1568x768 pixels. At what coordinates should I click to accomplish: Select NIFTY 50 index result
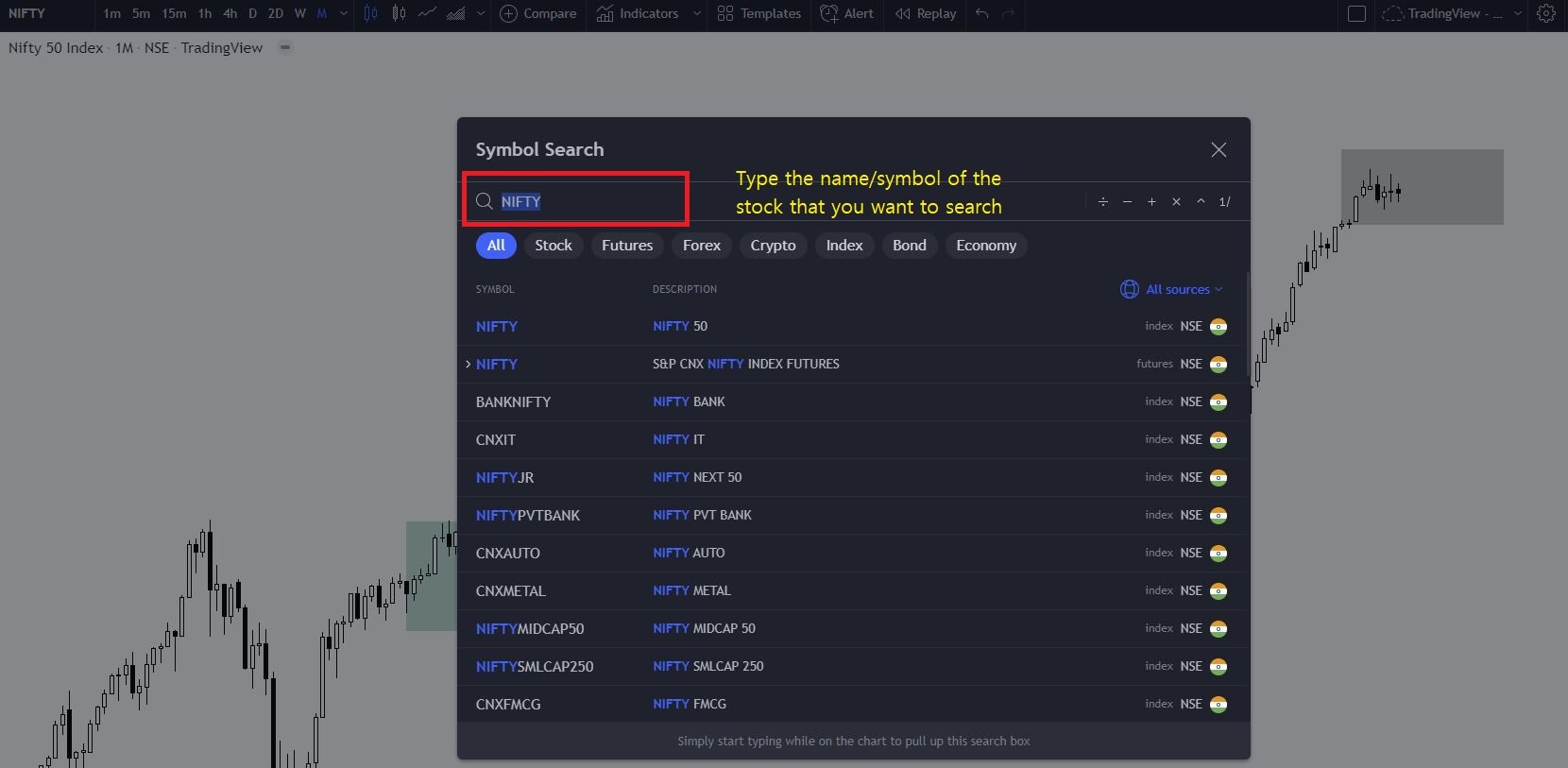pos(853,326)
